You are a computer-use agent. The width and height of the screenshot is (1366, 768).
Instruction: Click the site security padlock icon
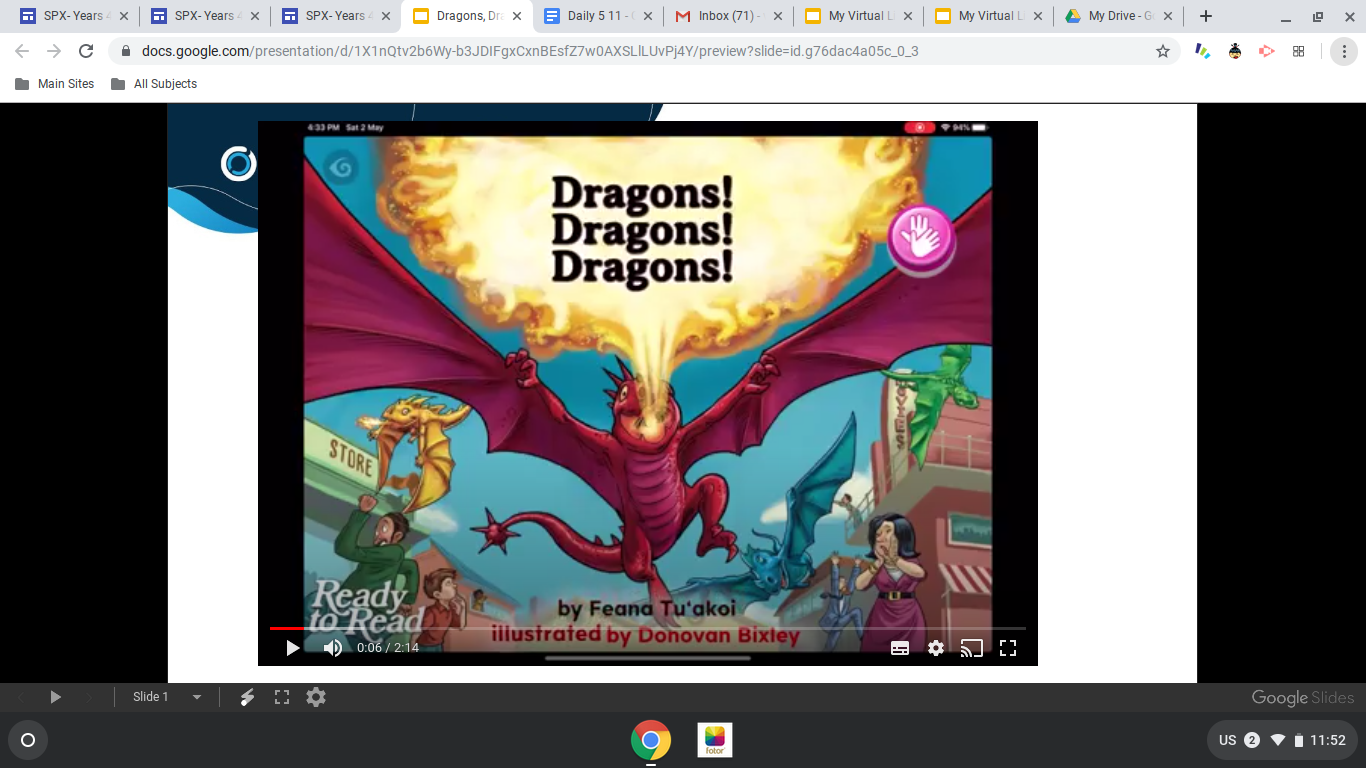(x=126, y=51)
